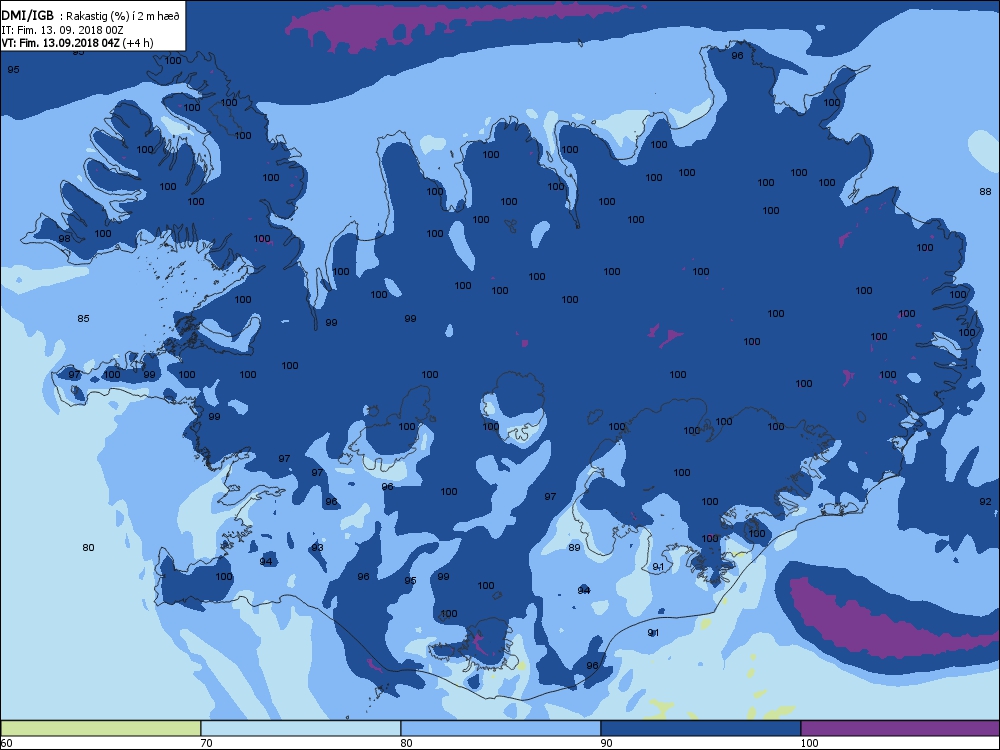Viewport: 1000px width, 750px height.
Task: Click the humidity value 92 at the map edge
Action: coord(985,501)
